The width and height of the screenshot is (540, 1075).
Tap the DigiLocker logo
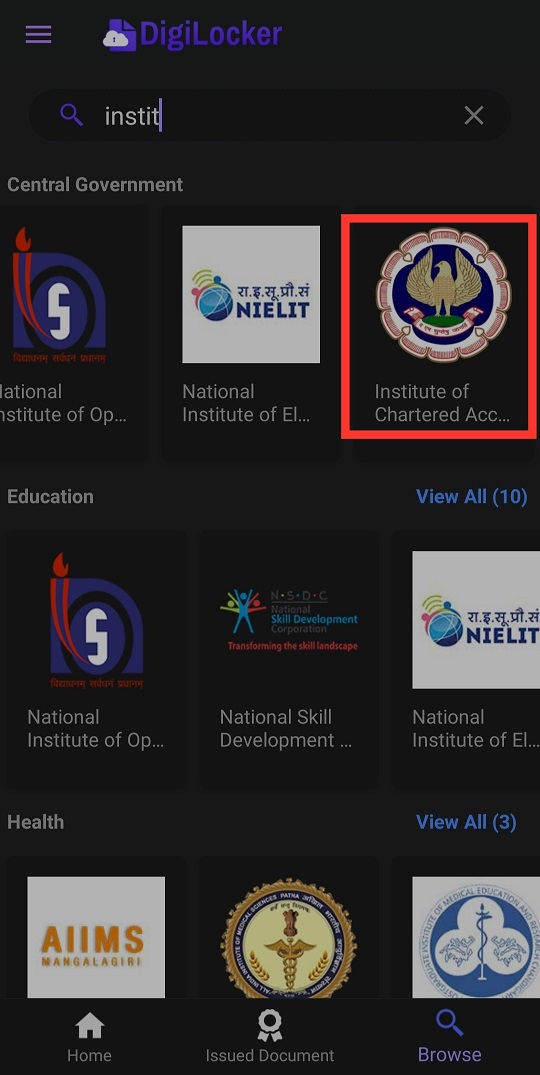tap(193, 34)
